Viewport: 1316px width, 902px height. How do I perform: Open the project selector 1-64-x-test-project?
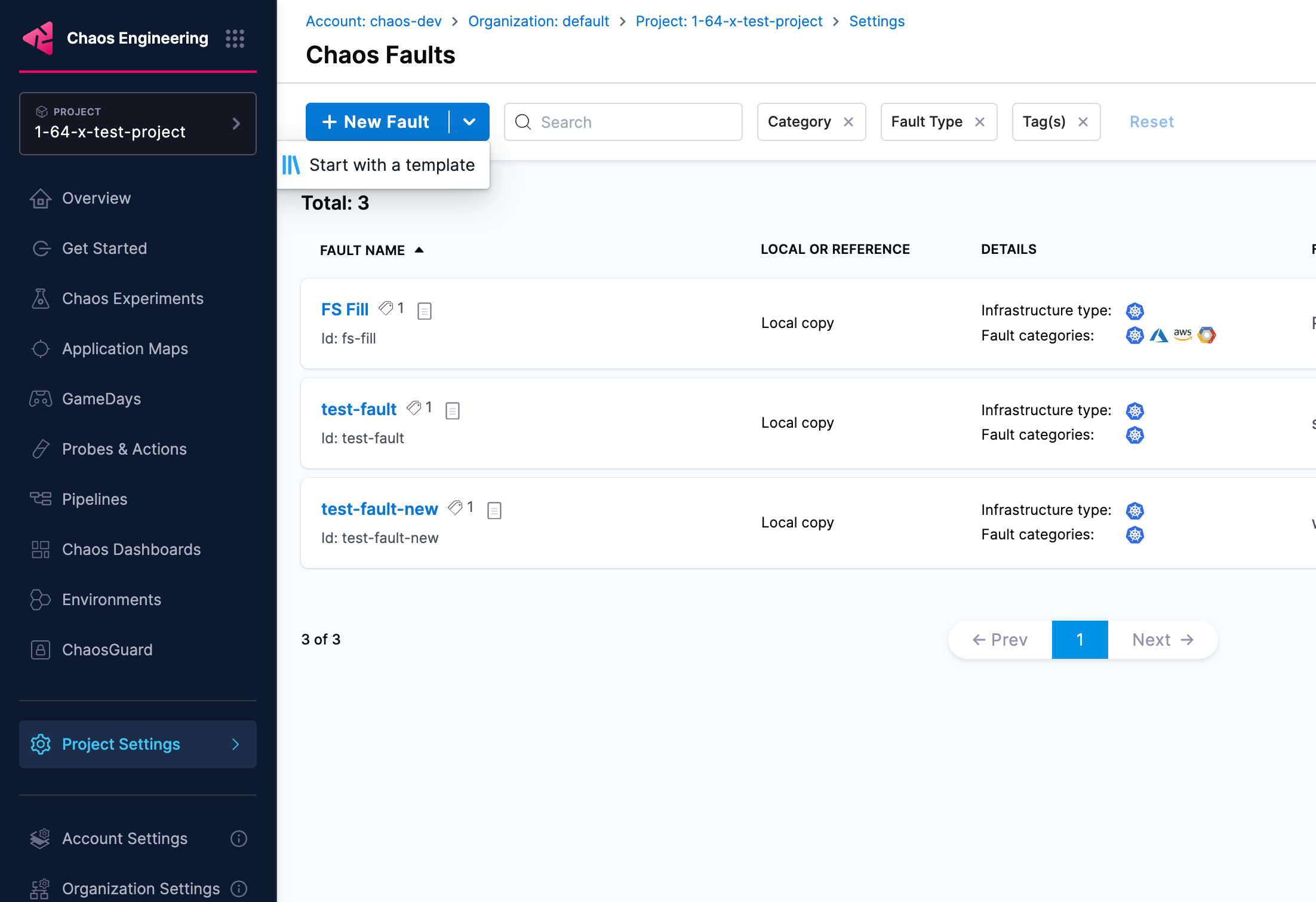[137, 124]
